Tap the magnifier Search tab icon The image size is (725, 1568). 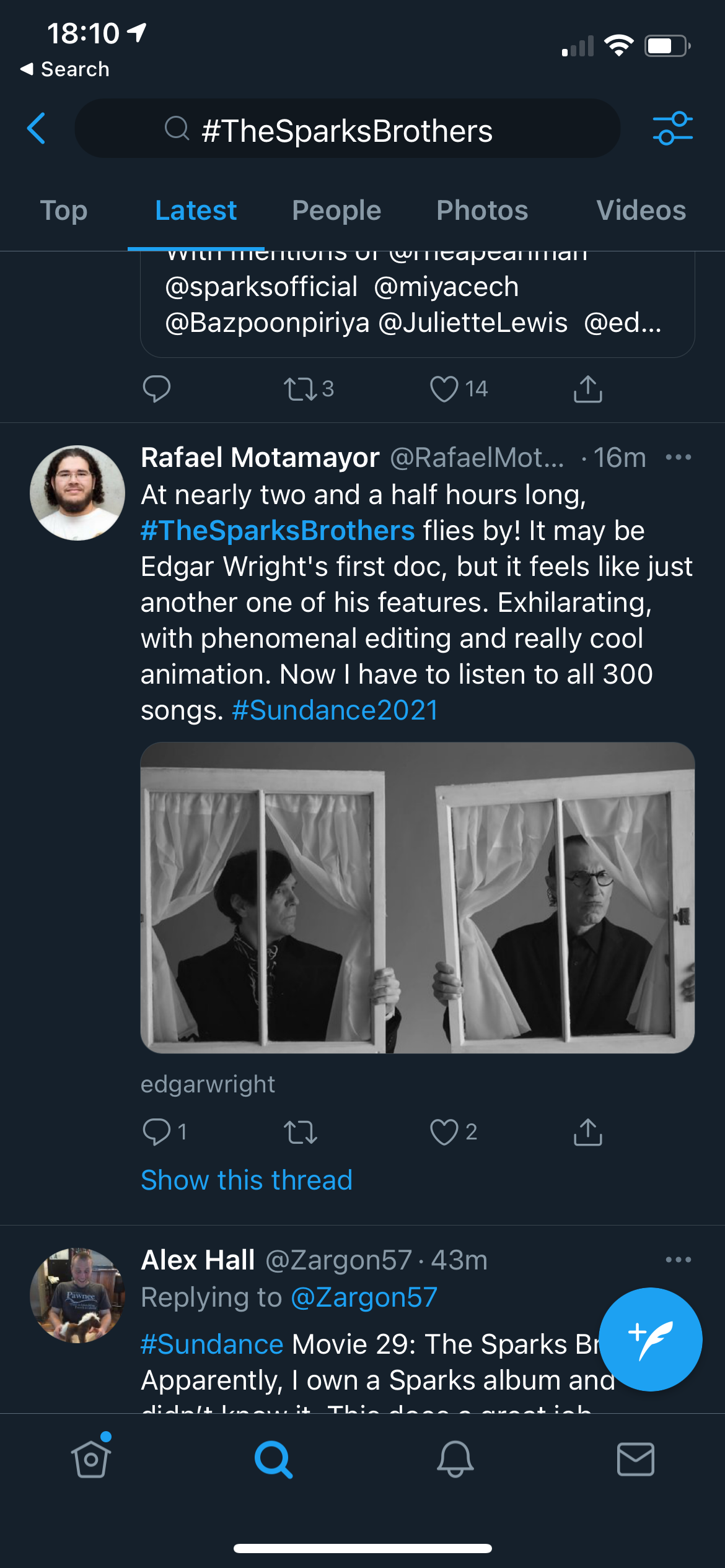click(x=273, y=1459)
